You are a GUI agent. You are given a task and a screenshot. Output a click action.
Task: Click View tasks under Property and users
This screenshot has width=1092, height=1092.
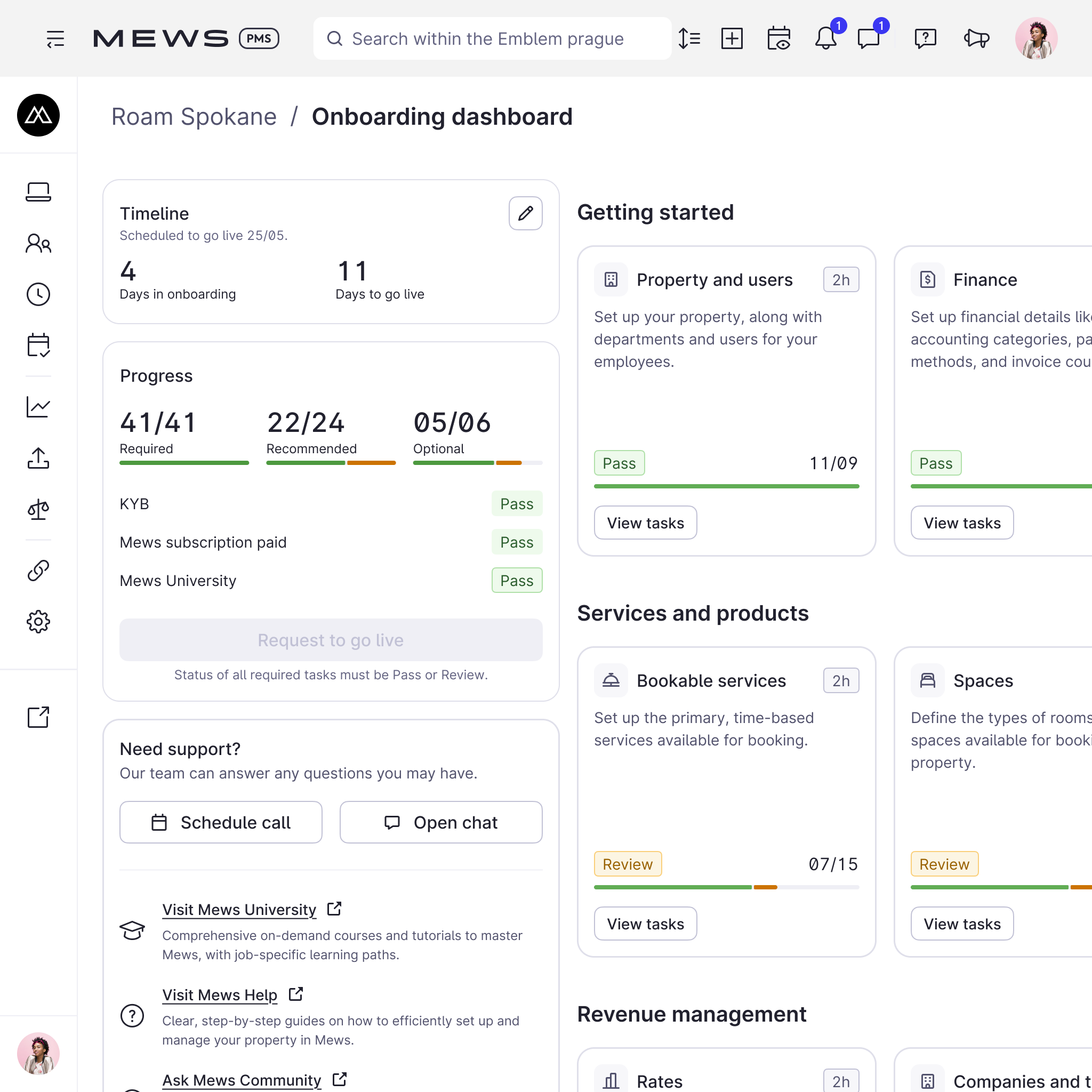coord(645,522)
